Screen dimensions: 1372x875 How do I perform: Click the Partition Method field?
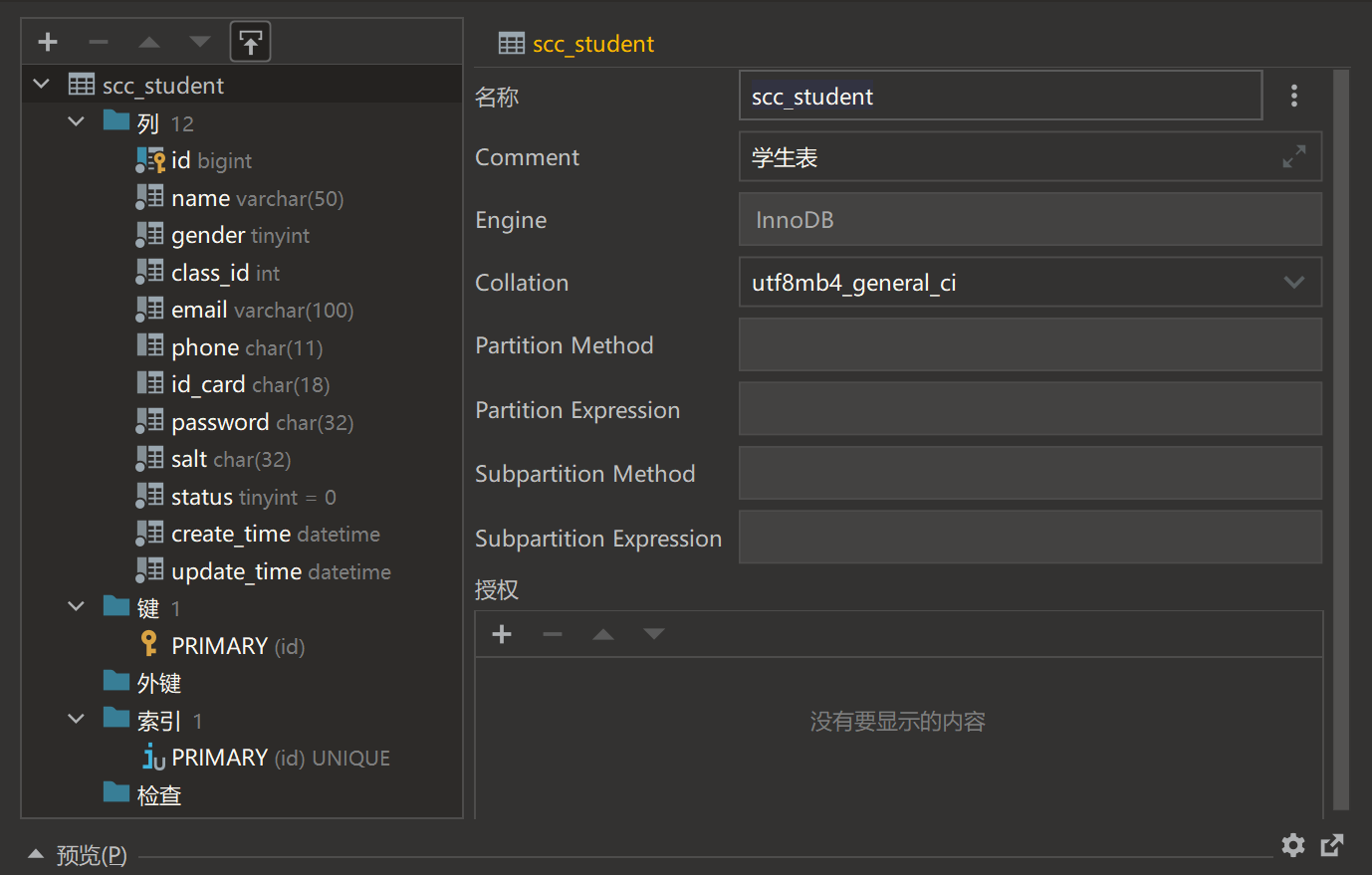(1030, 344)
